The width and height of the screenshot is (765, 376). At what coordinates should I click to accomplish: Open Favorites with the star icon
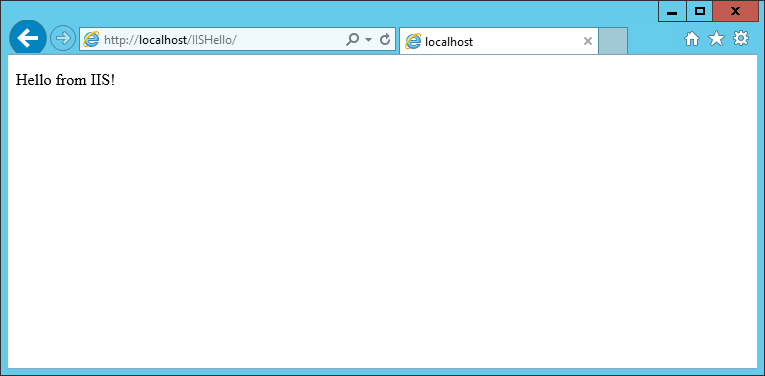pos(716,39)
